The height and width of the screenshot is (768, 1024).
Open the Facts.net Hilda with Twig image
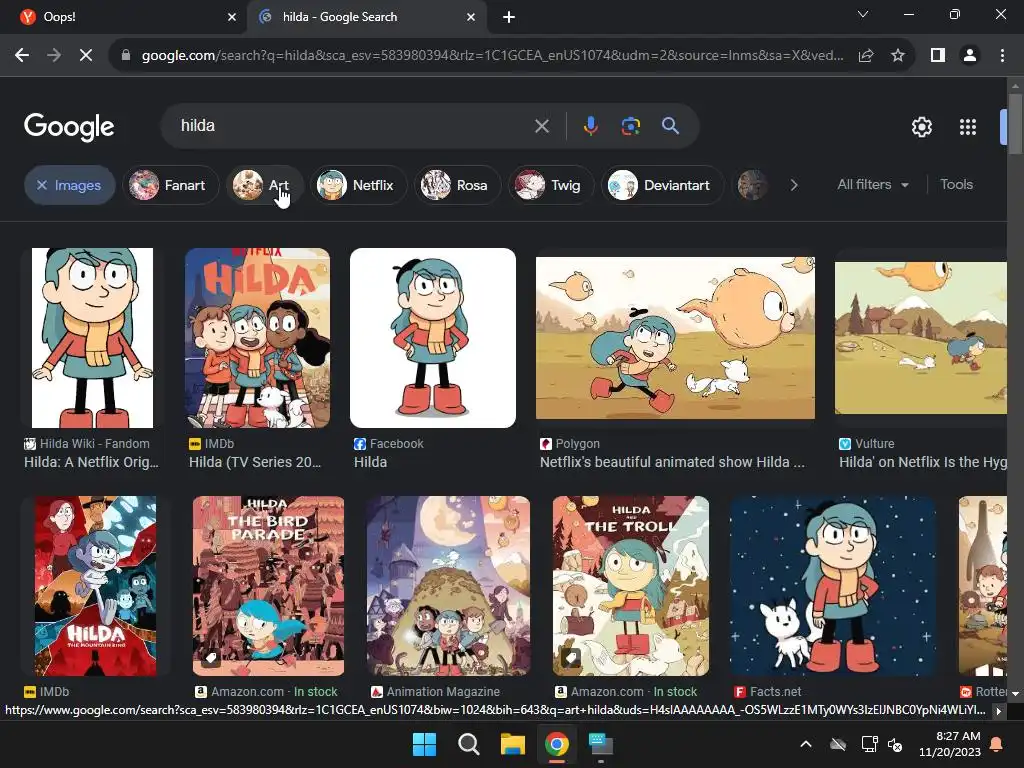point(833,586)
